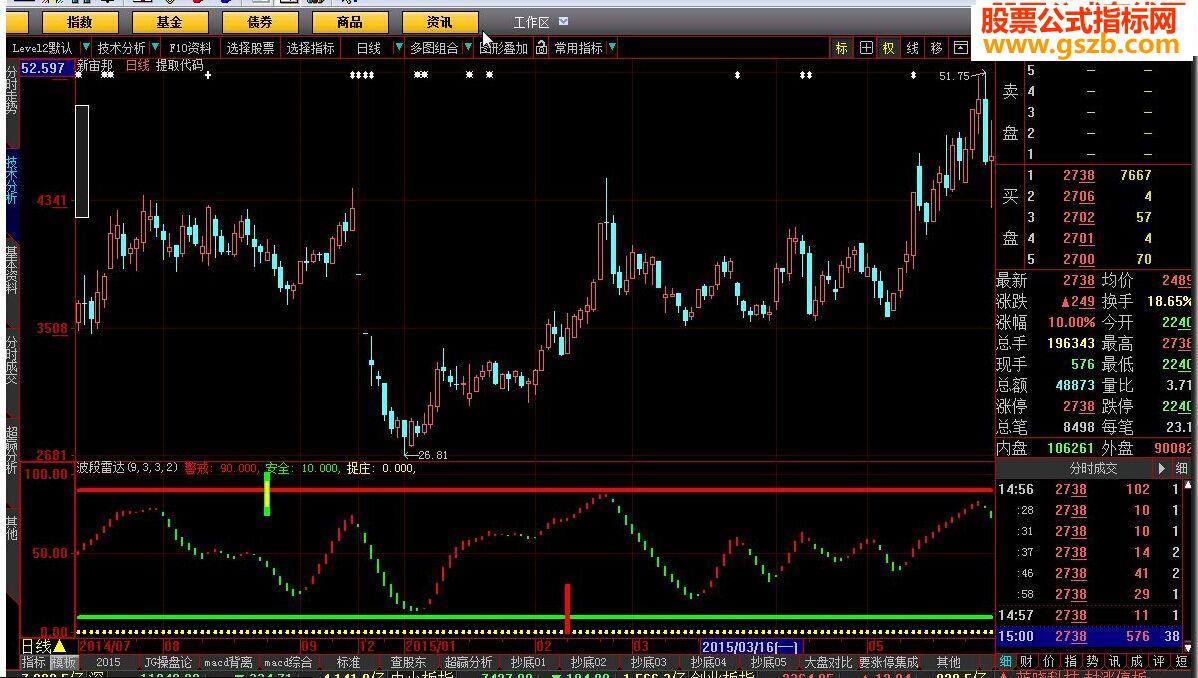1198x678 pixels.
Task: Select the macd背离 indicator tab
Action: coord(227,662)
